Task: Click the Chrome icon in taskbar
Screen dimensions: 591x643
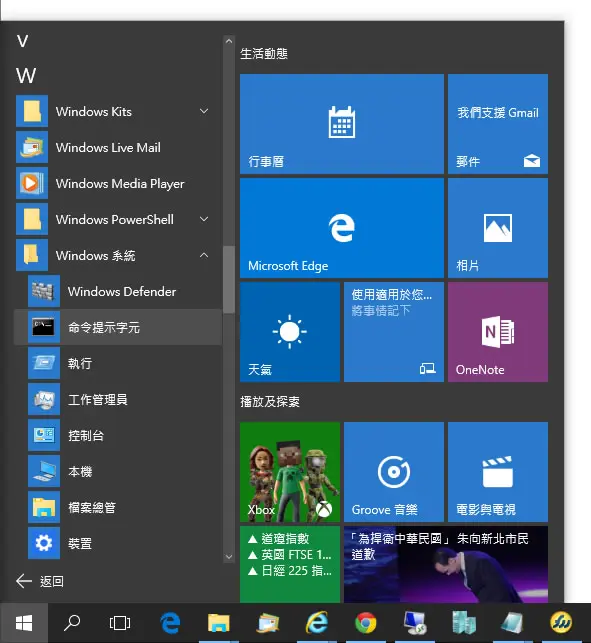Action: click(x=366, y=623)
